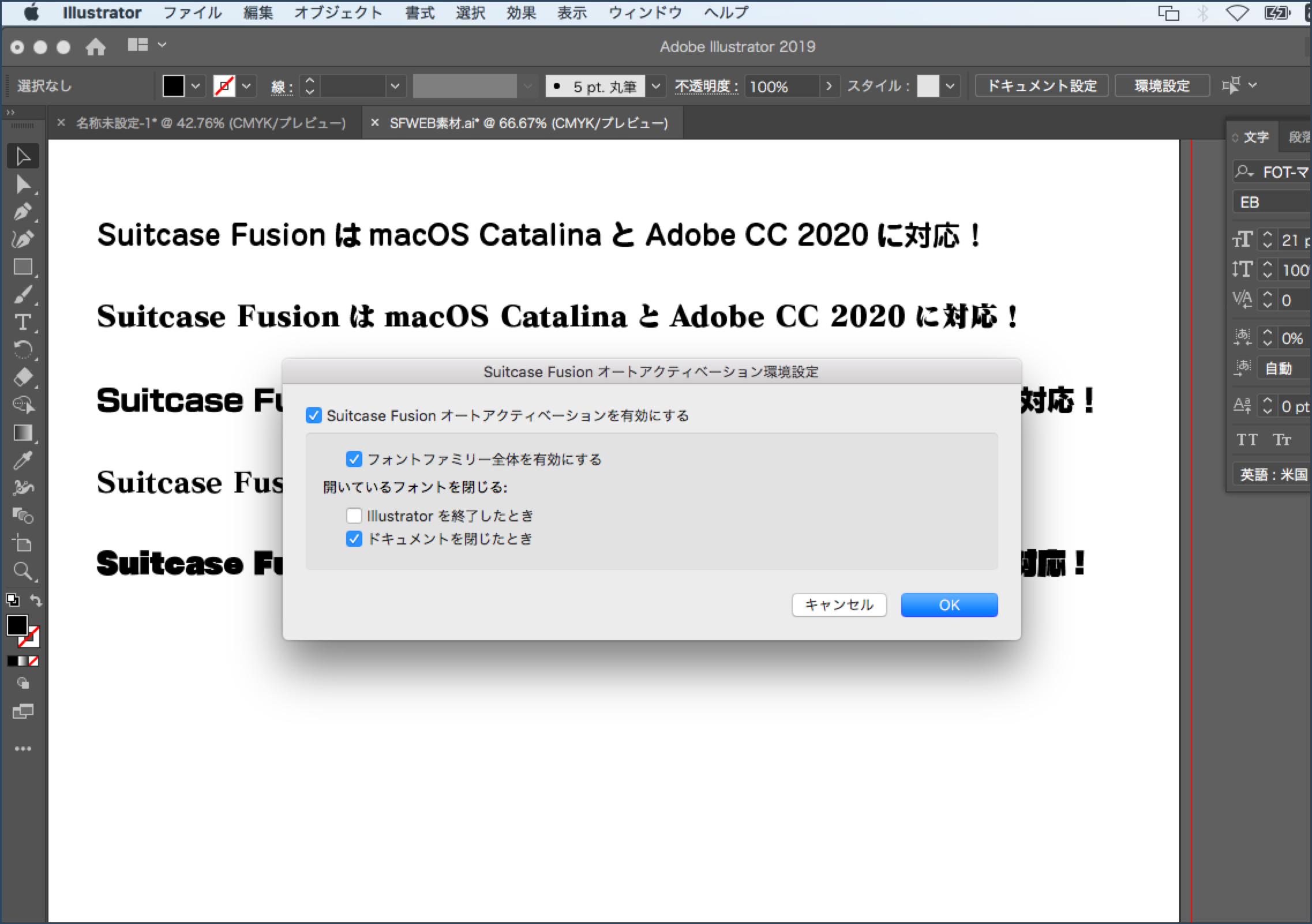Change the screen mode icon
The width and height of the screenshot is (1312, 924).
tap(23, 712)
